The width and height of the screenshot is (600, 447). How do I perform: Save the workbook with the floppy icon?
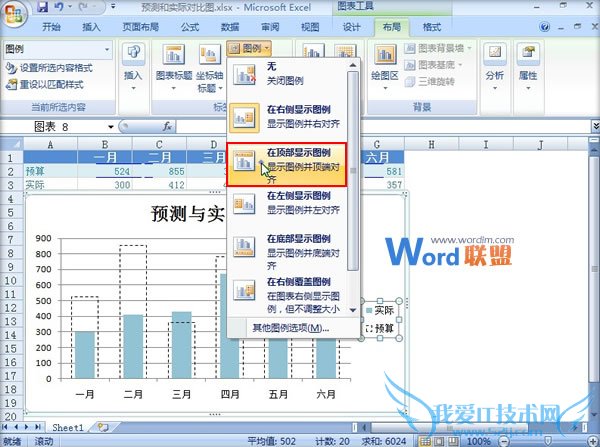pos(43,7)
